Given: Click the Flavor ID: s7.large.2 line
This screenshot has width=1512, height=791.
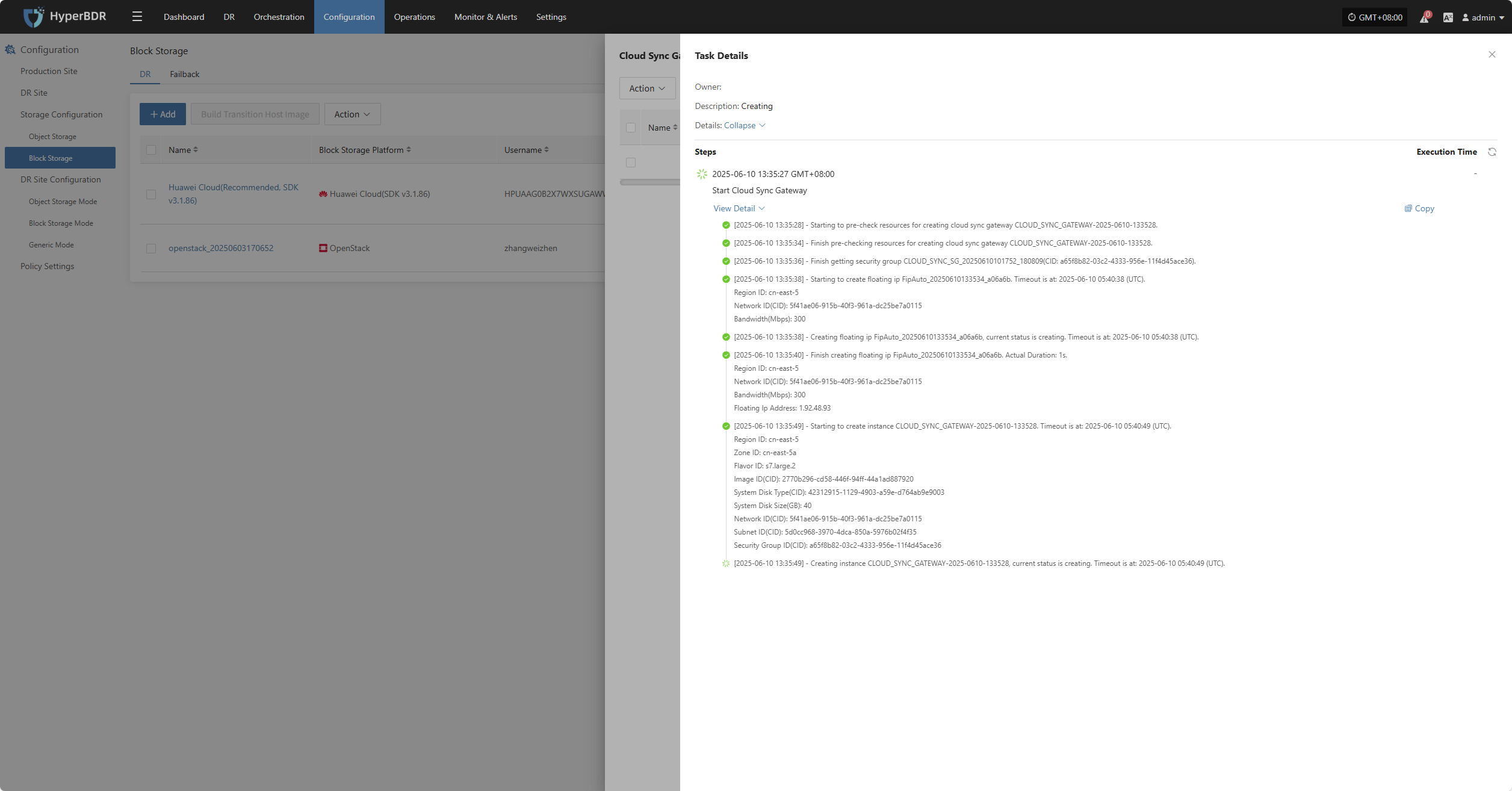Looking at the screenshot, I should pyautogui.click(x=764, y=466).
